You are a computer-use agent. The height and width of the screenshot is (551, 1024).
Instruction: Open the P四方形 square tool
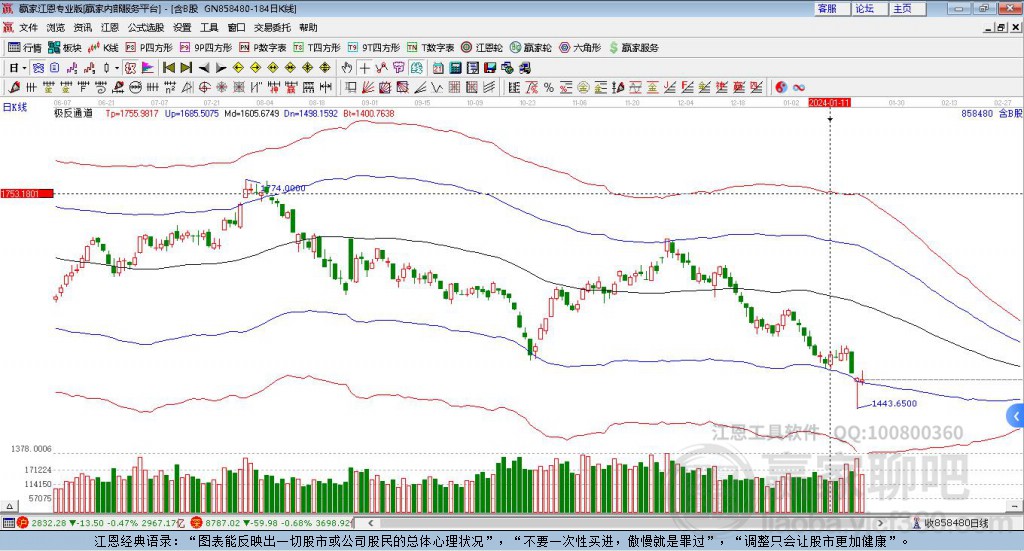(149, 48)
